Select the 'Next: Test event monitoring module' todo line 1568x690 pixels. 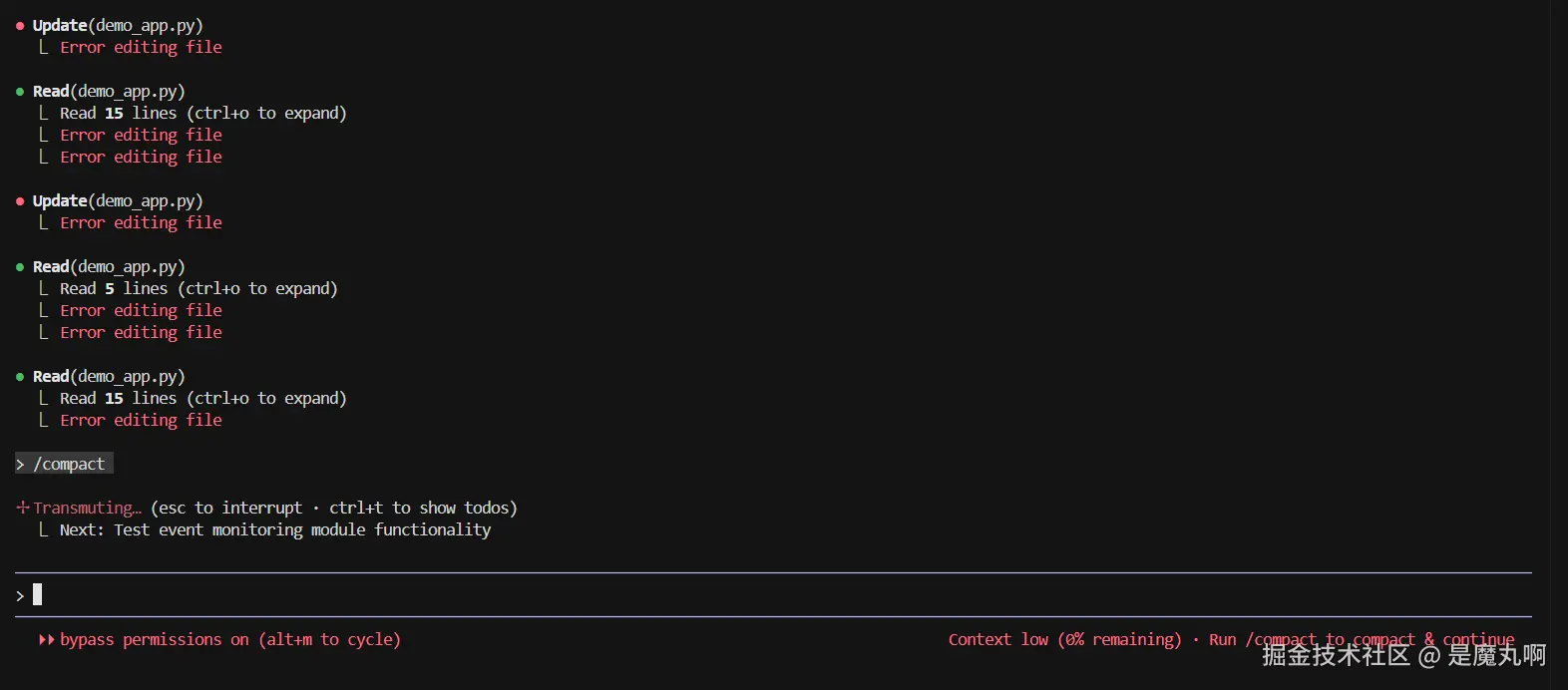[x=274, y=530]
